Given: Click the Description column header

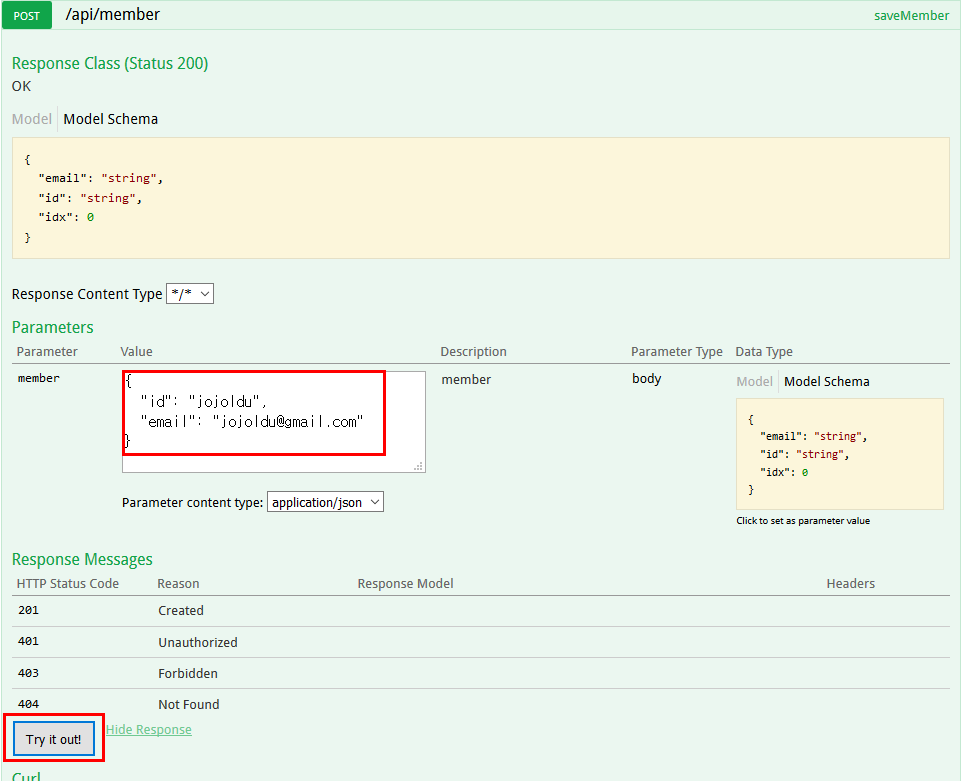Looking at the screenshot, I should click(473, 352).
